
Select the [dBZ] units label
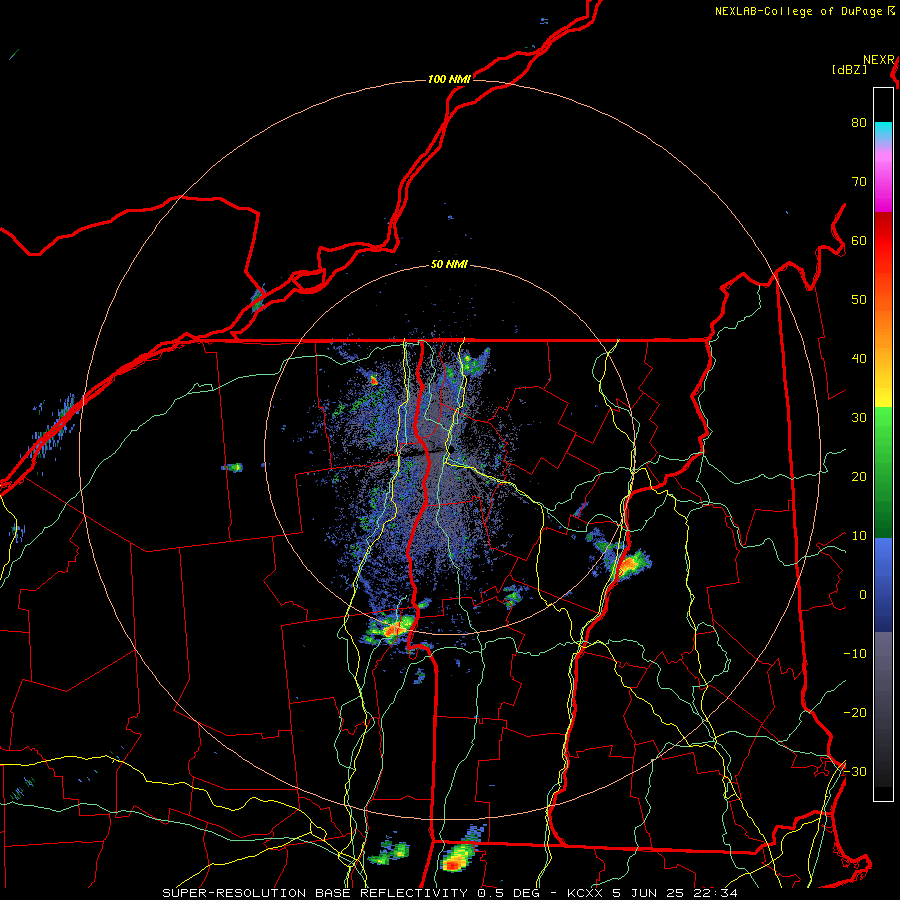[849, 70]
